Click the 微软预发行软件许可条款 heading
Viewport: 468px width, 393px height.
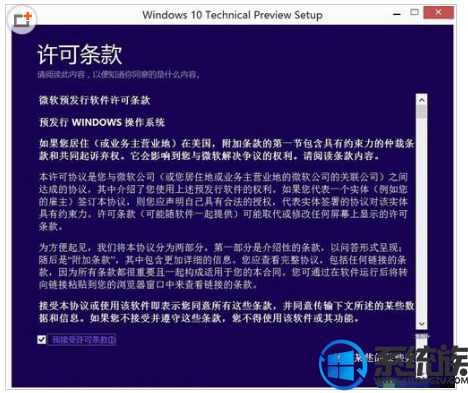95,100
